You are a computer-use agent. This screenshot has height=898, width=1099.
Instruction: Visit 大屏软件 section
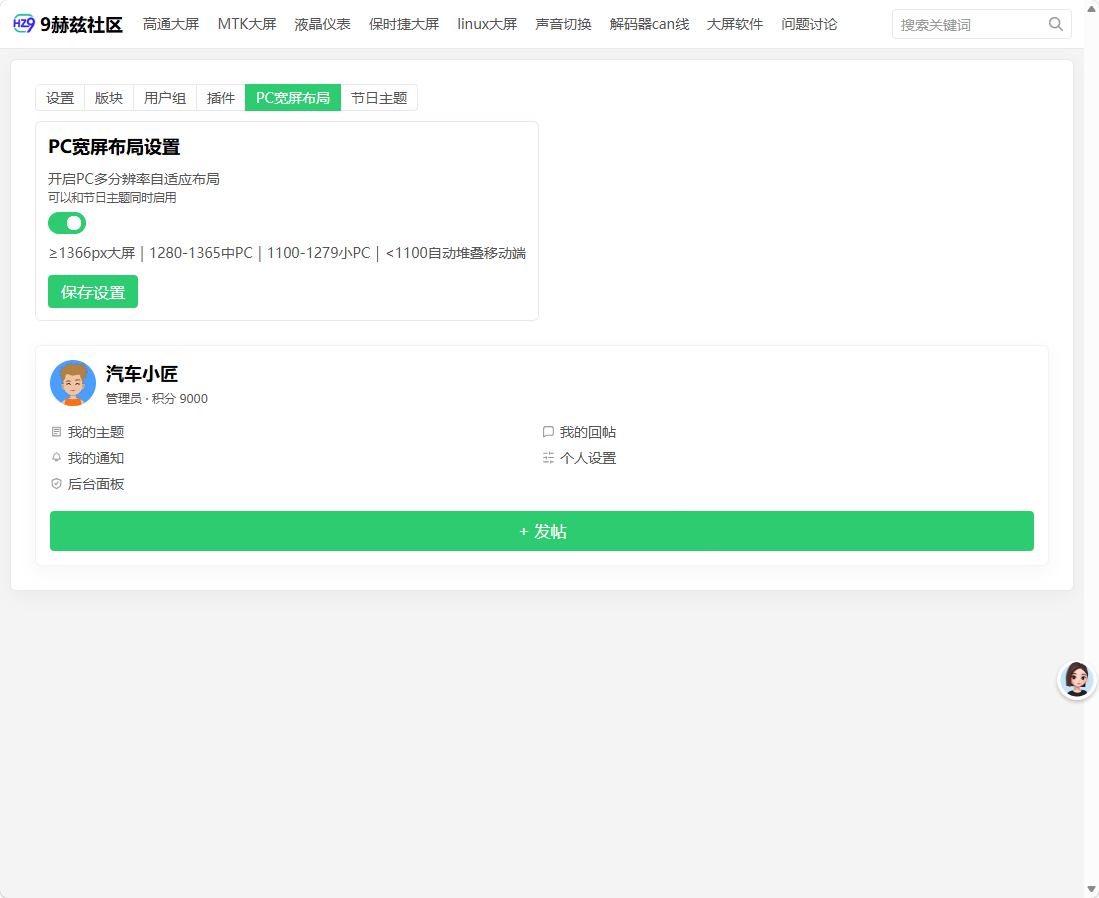pyautogui.click(x=735, y=25)
